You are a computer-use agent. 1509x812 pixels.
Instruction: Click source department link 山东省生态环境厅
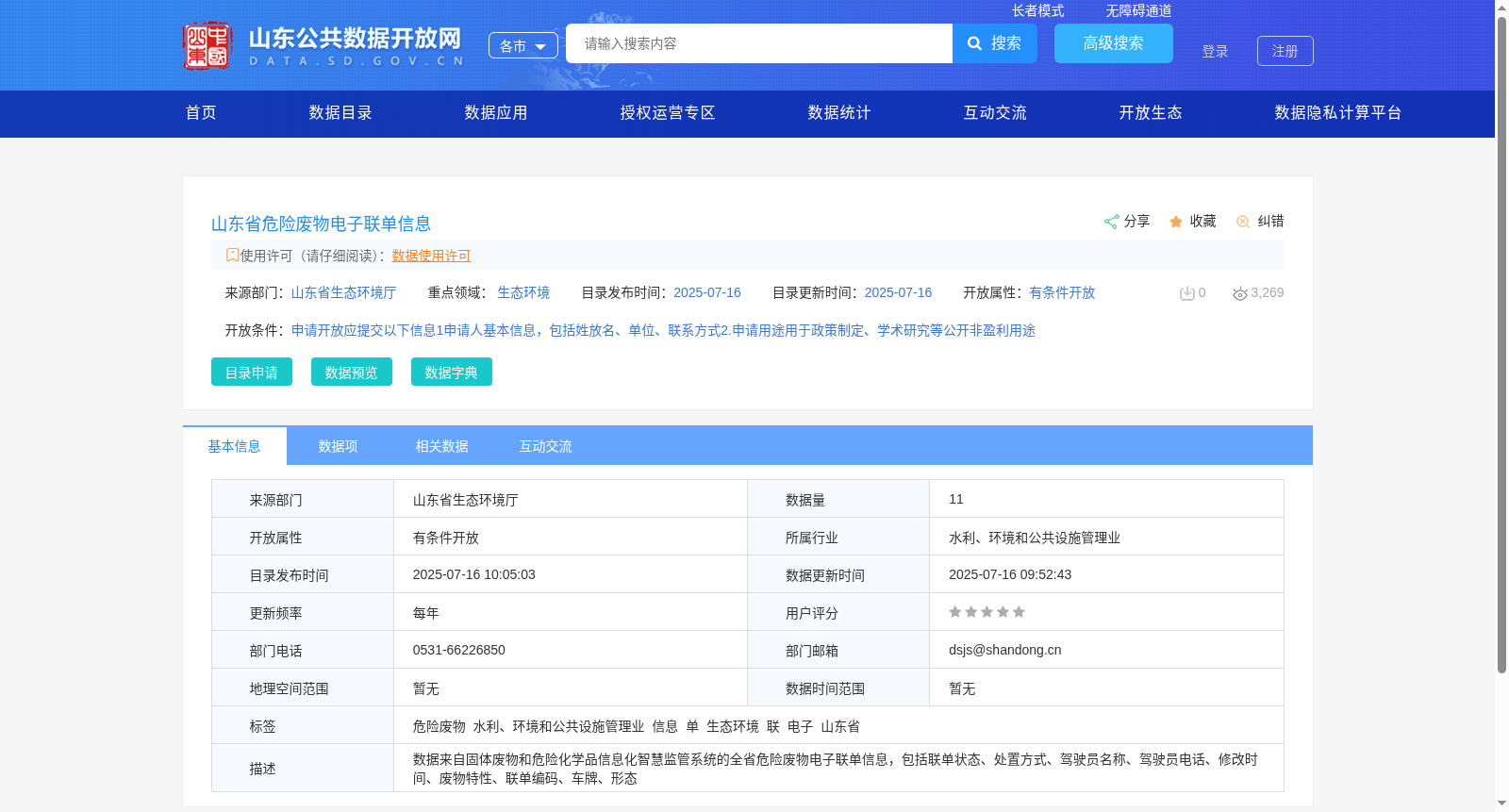[x=343, y=292]
